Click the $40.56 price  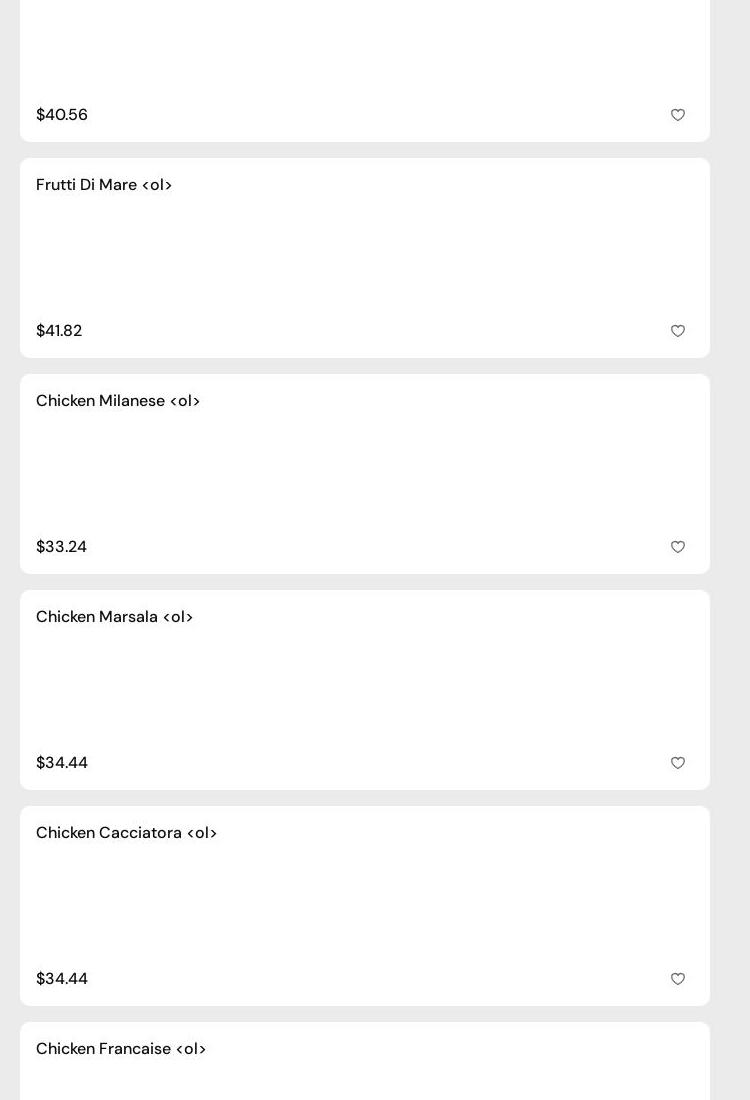62,115
